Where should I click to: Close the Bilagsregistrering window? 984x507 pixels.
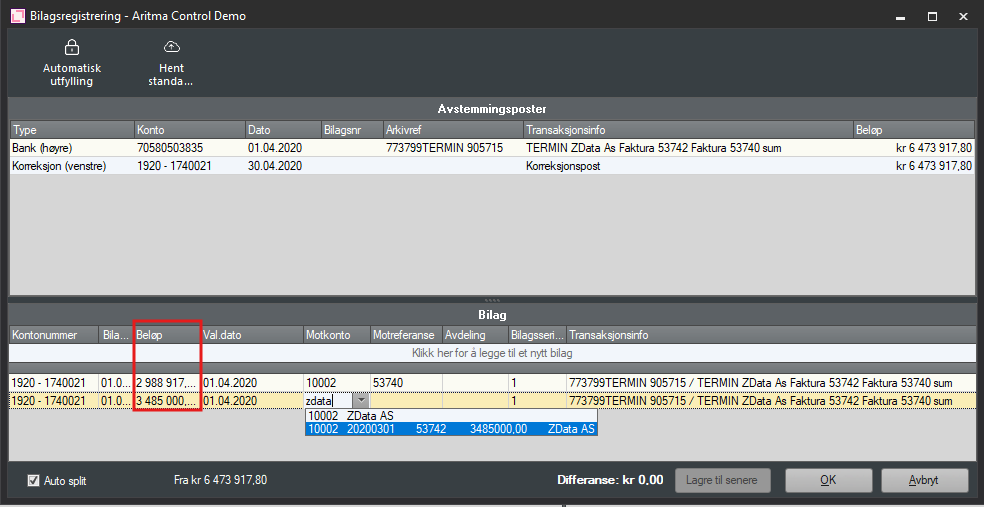(x=963, y=16)
